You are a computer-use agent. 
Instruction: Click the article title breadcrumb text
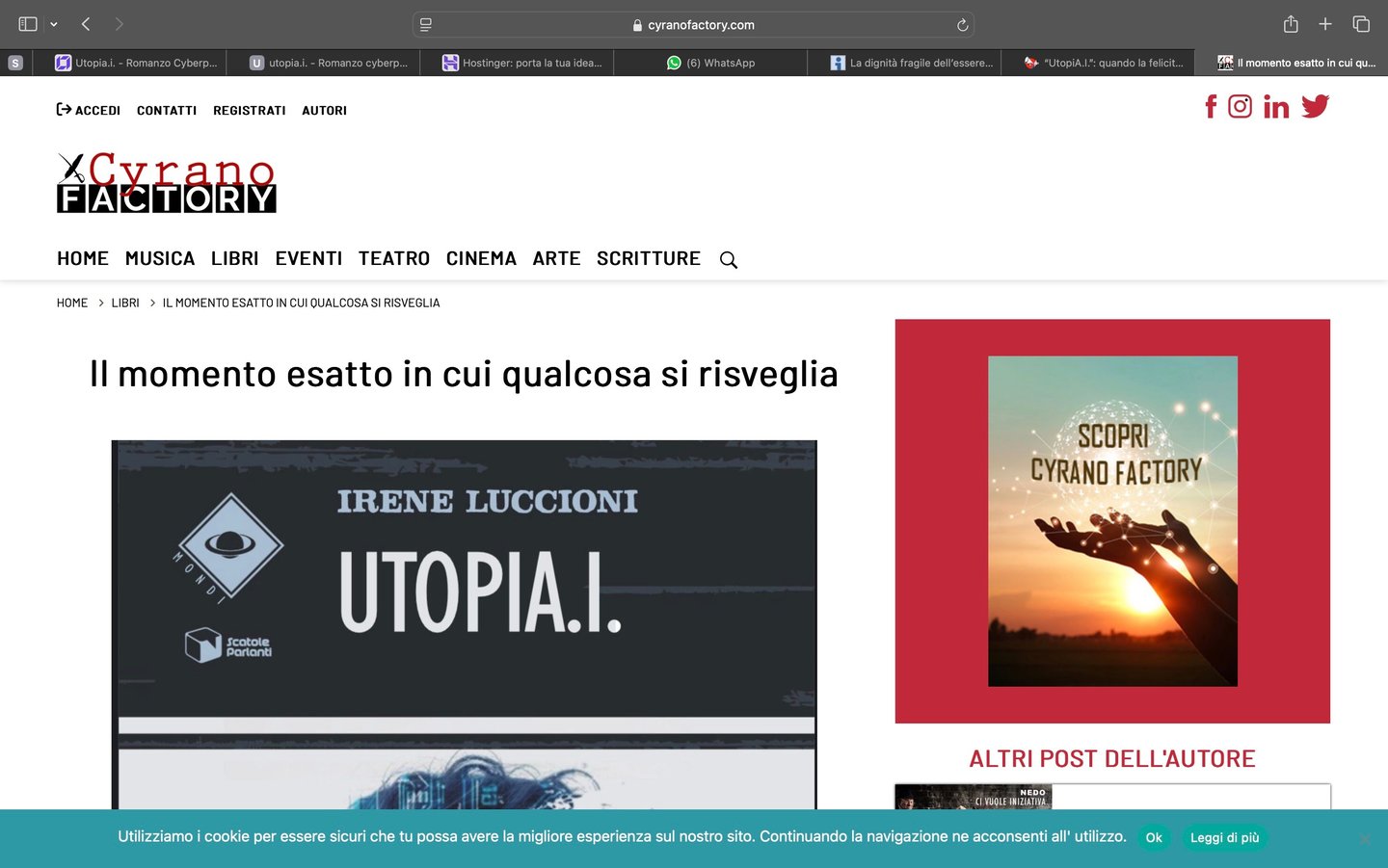coord(302,302)
